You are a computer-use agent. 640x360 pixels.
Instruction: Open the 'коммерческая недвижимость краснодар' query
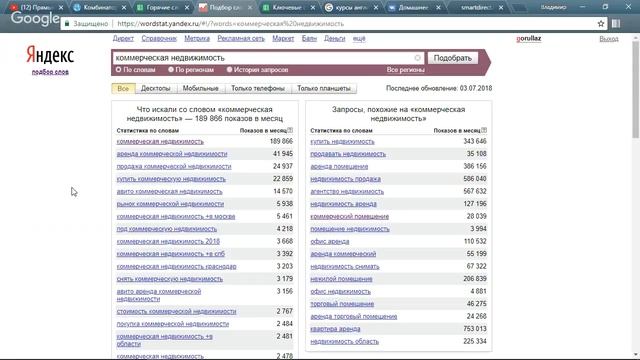coord(176,267)
